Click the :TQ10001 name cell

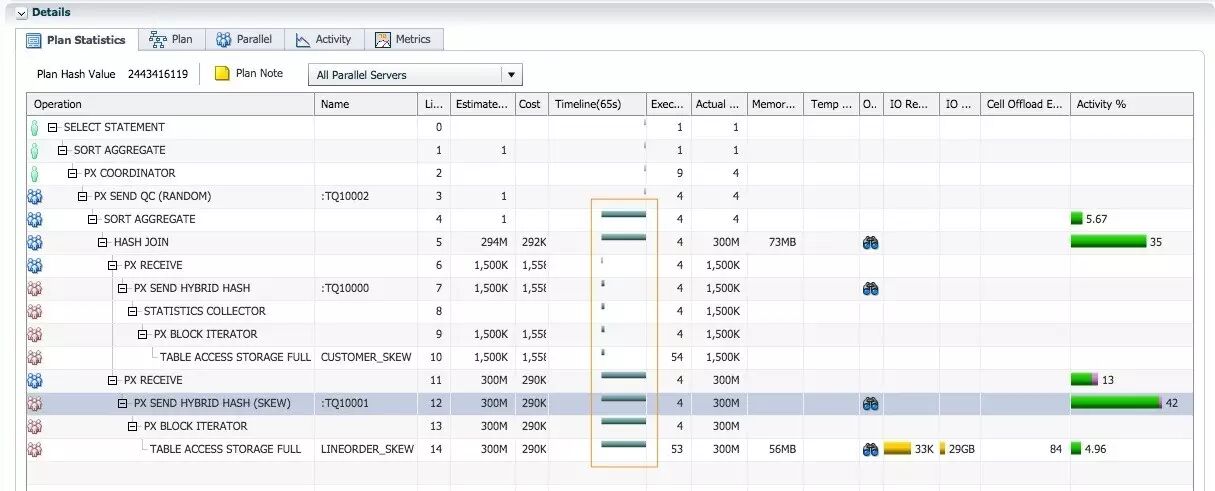[x=366, y=403]
